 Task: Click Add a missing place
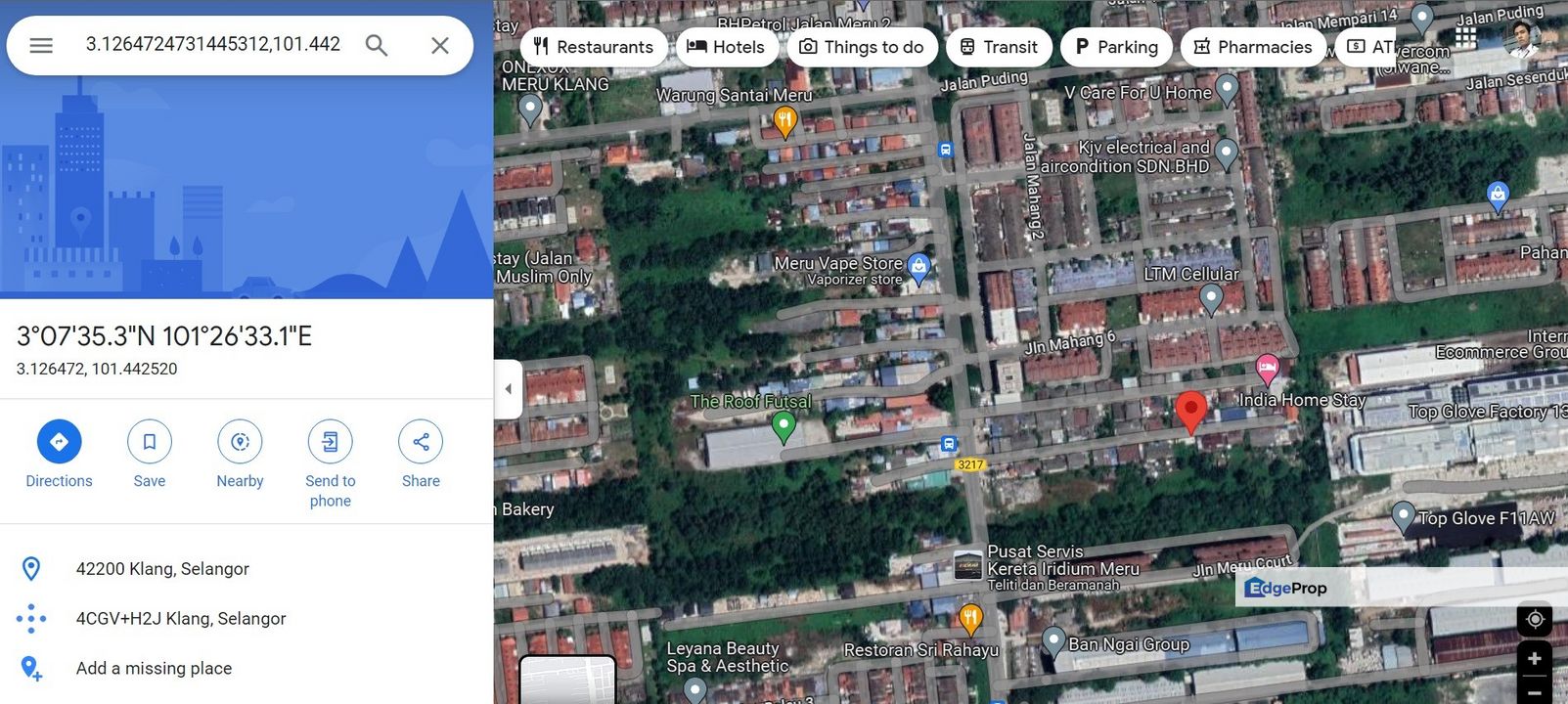246,669
